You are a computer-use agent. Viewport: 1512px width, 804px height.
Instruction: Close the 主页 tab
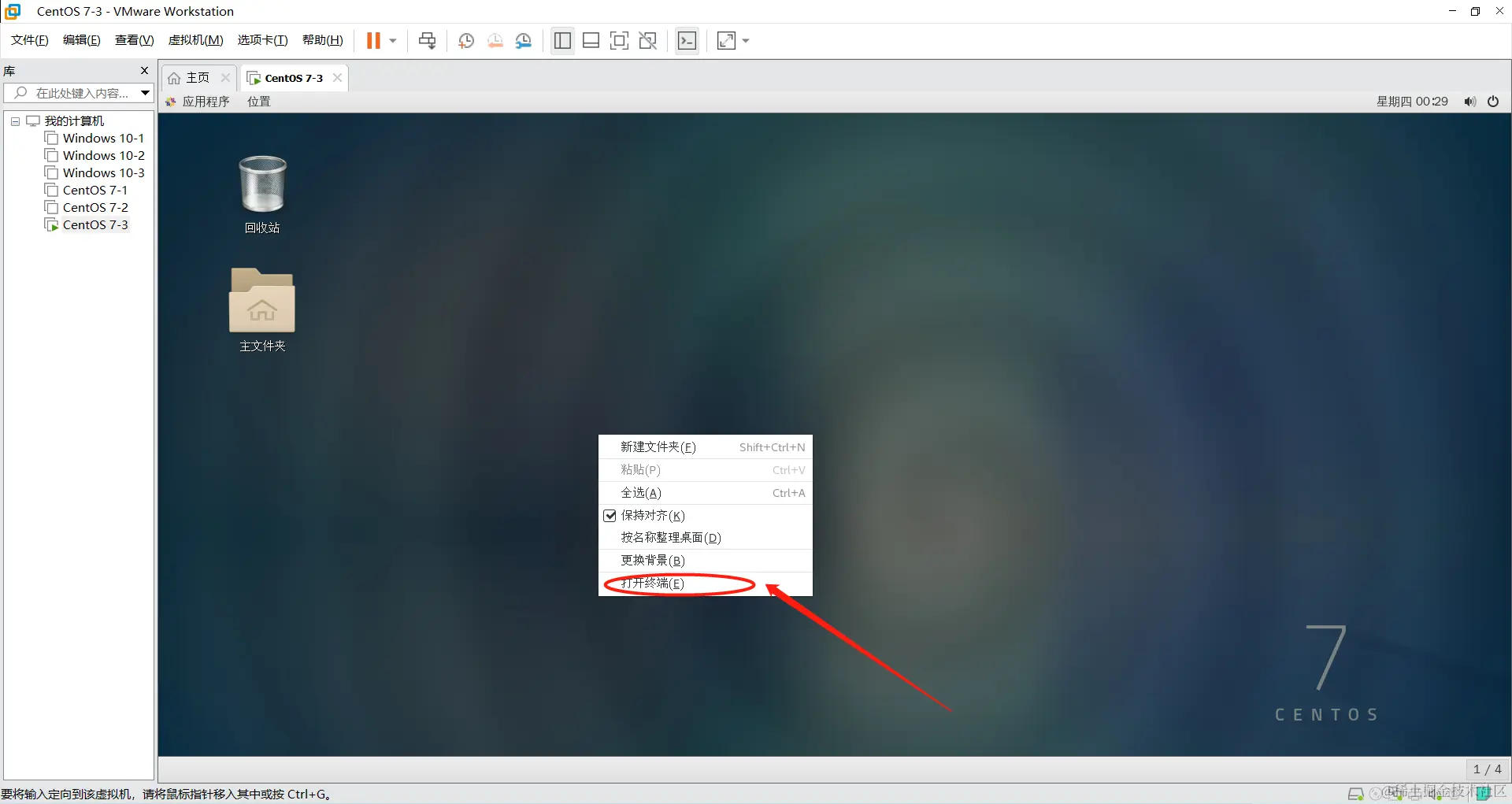[225, 78]
